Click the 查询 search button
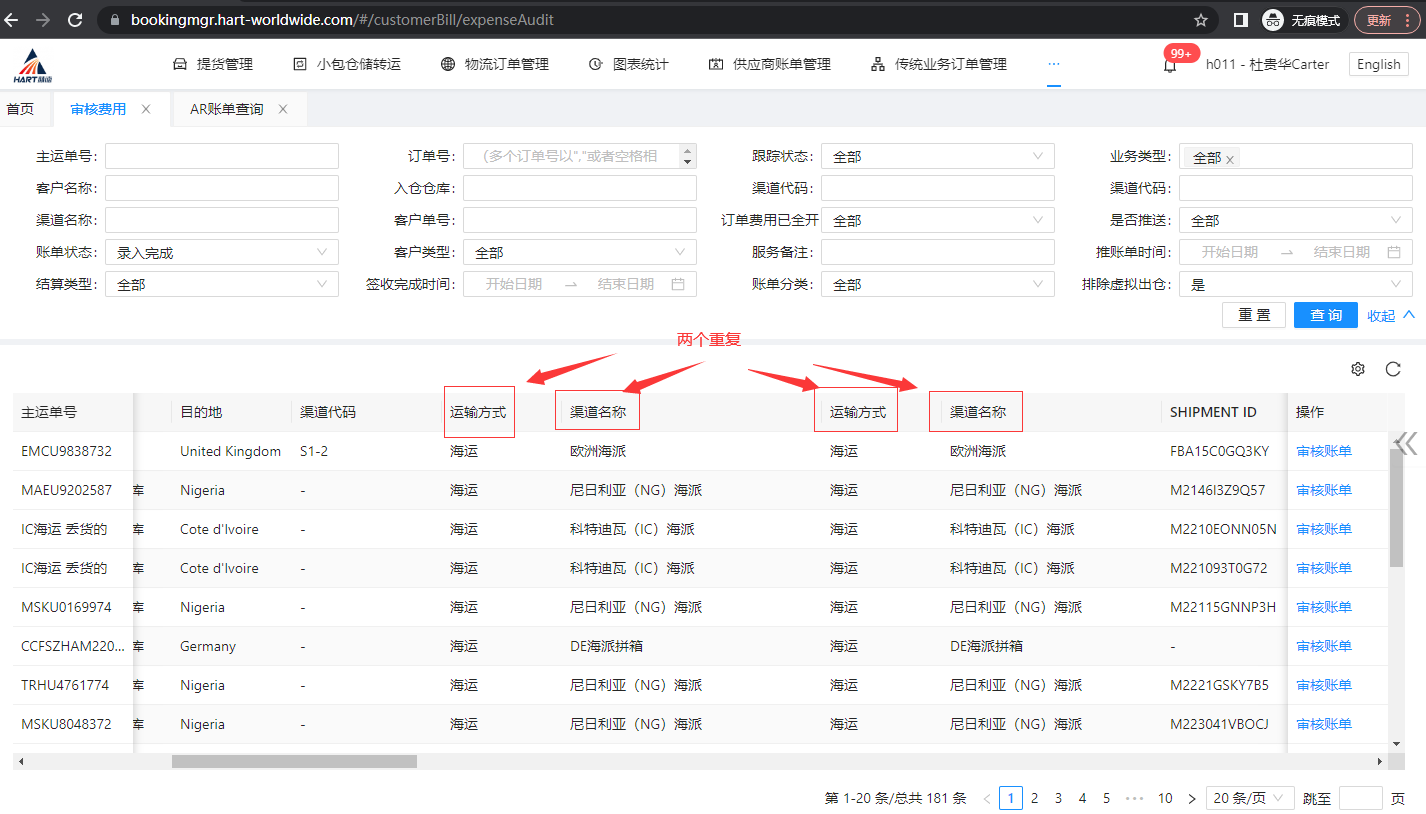1426x814 pixels. 1325,315
